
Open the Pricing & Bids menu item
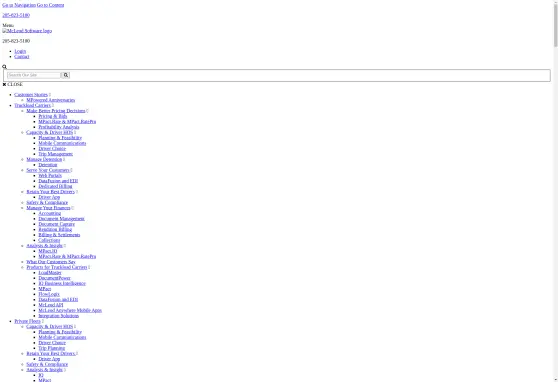click(x=53, y=116)
